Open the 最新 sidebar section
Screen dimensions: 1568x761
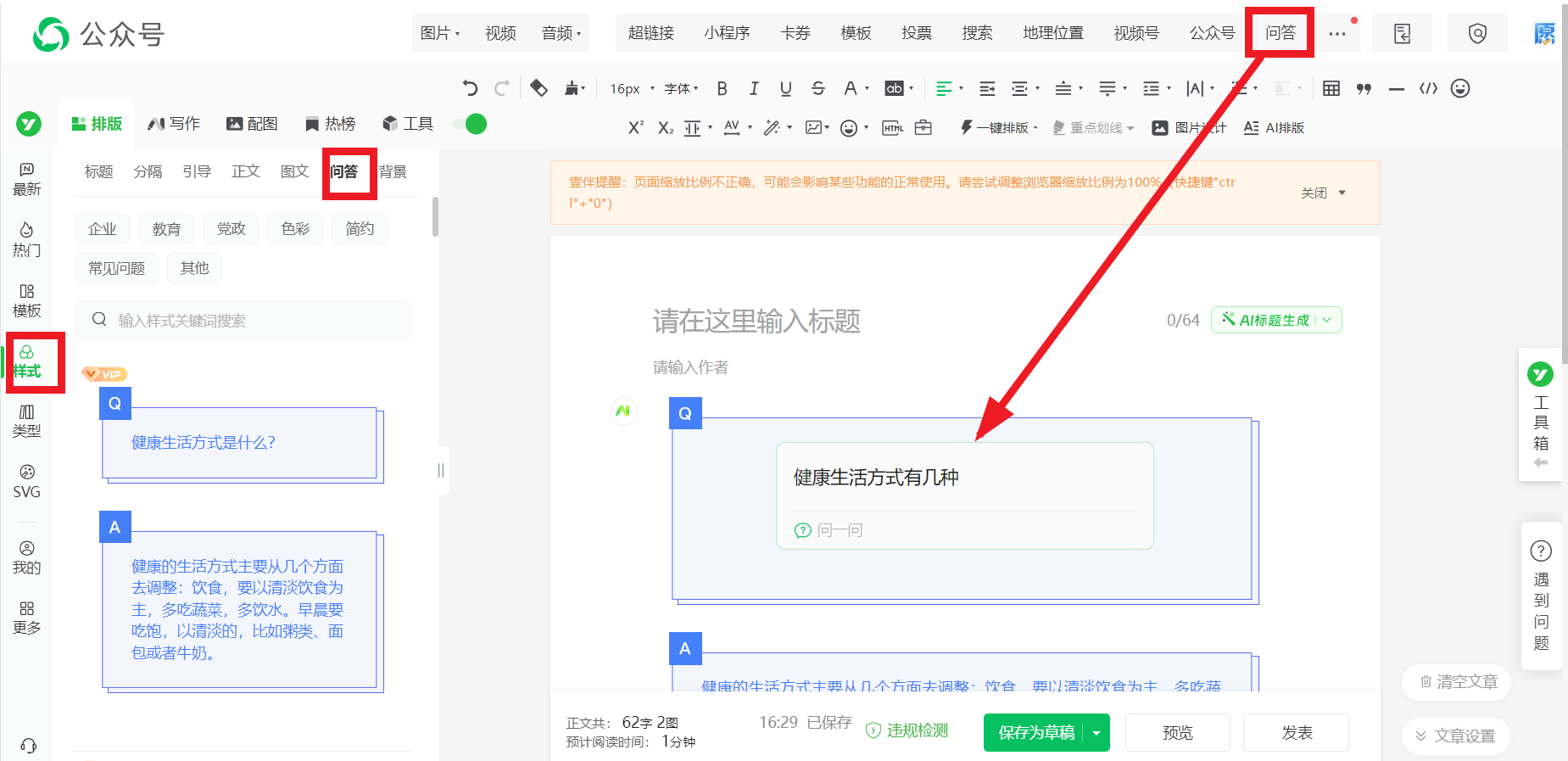click(26, 179)
